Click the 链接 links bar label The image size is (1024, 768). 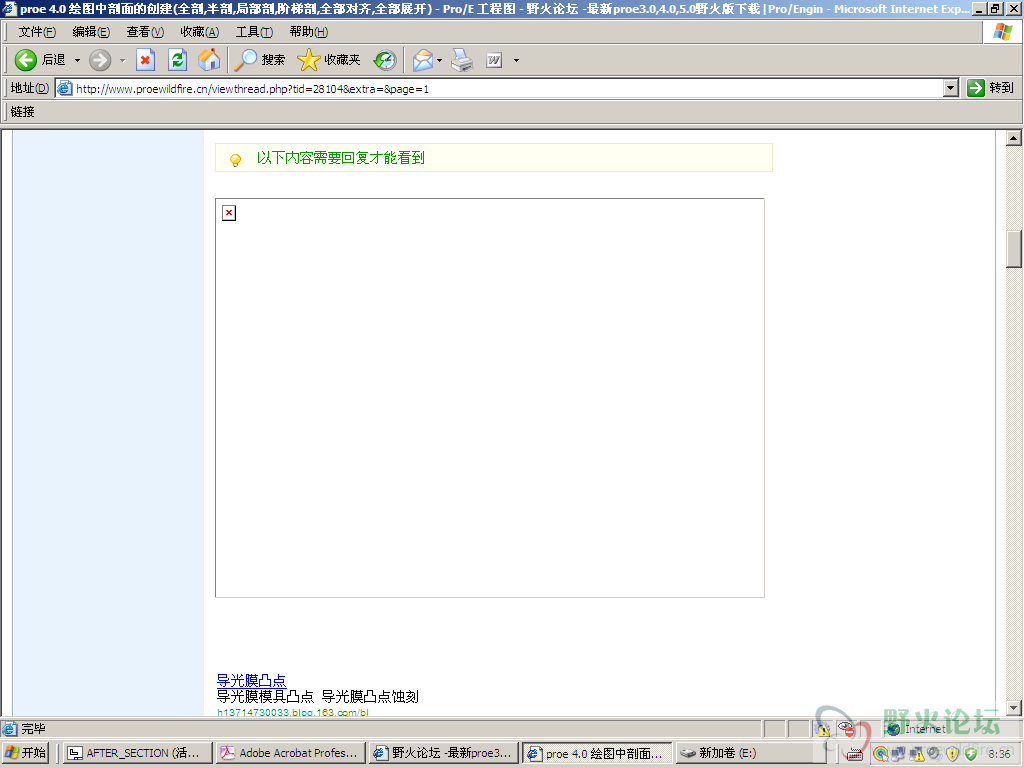tap(23, 112)
